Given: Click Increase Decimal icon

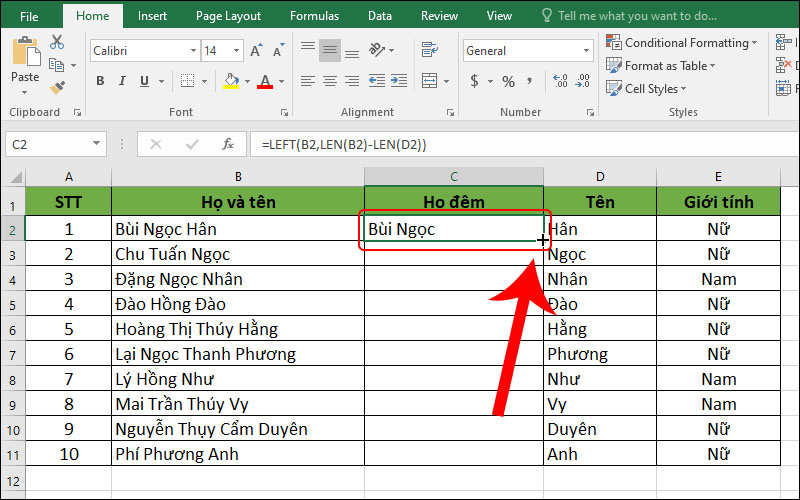Looking at the screenshot, I should (560, 81).
